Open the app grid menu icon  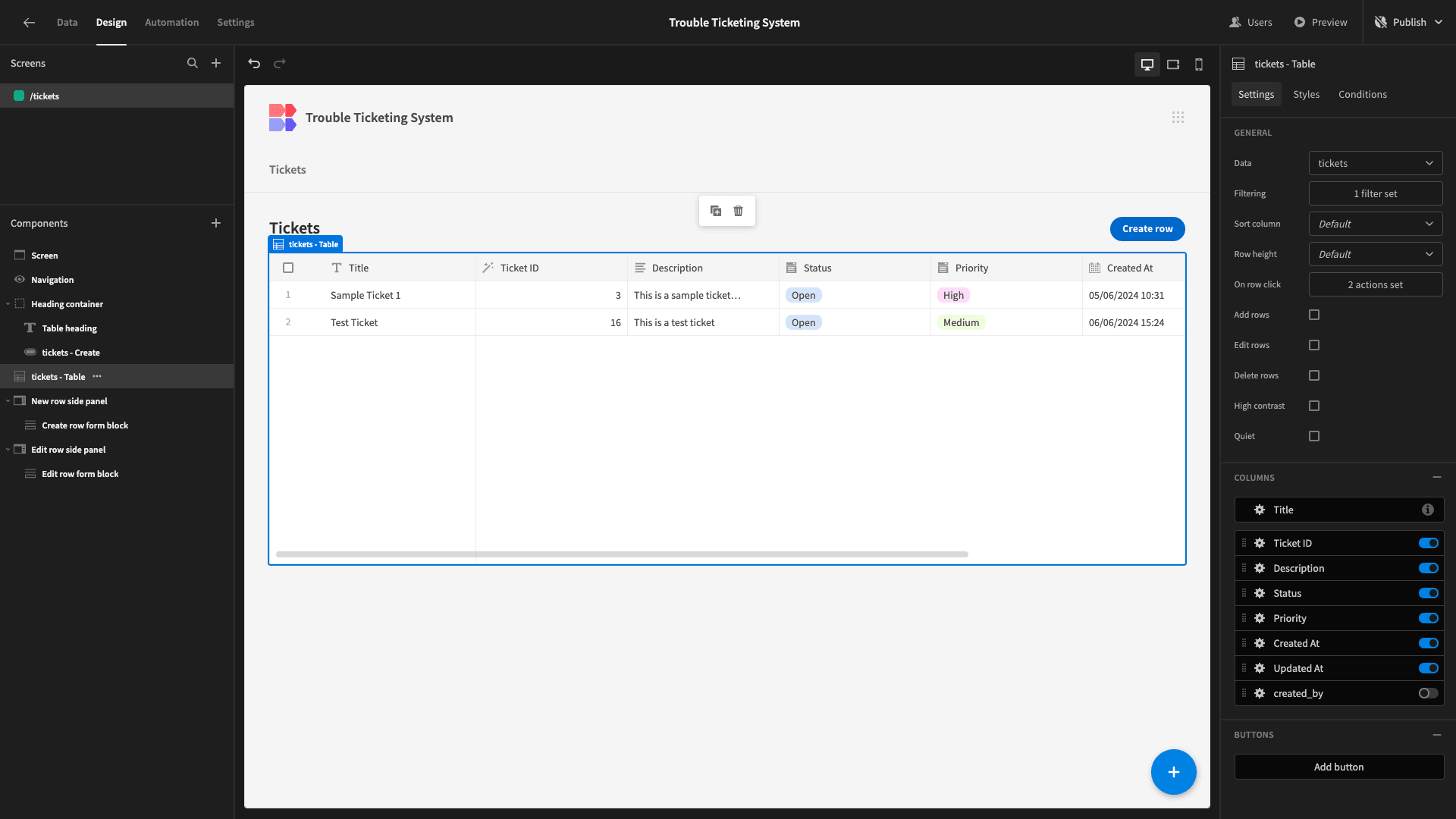pos(1178,118)
